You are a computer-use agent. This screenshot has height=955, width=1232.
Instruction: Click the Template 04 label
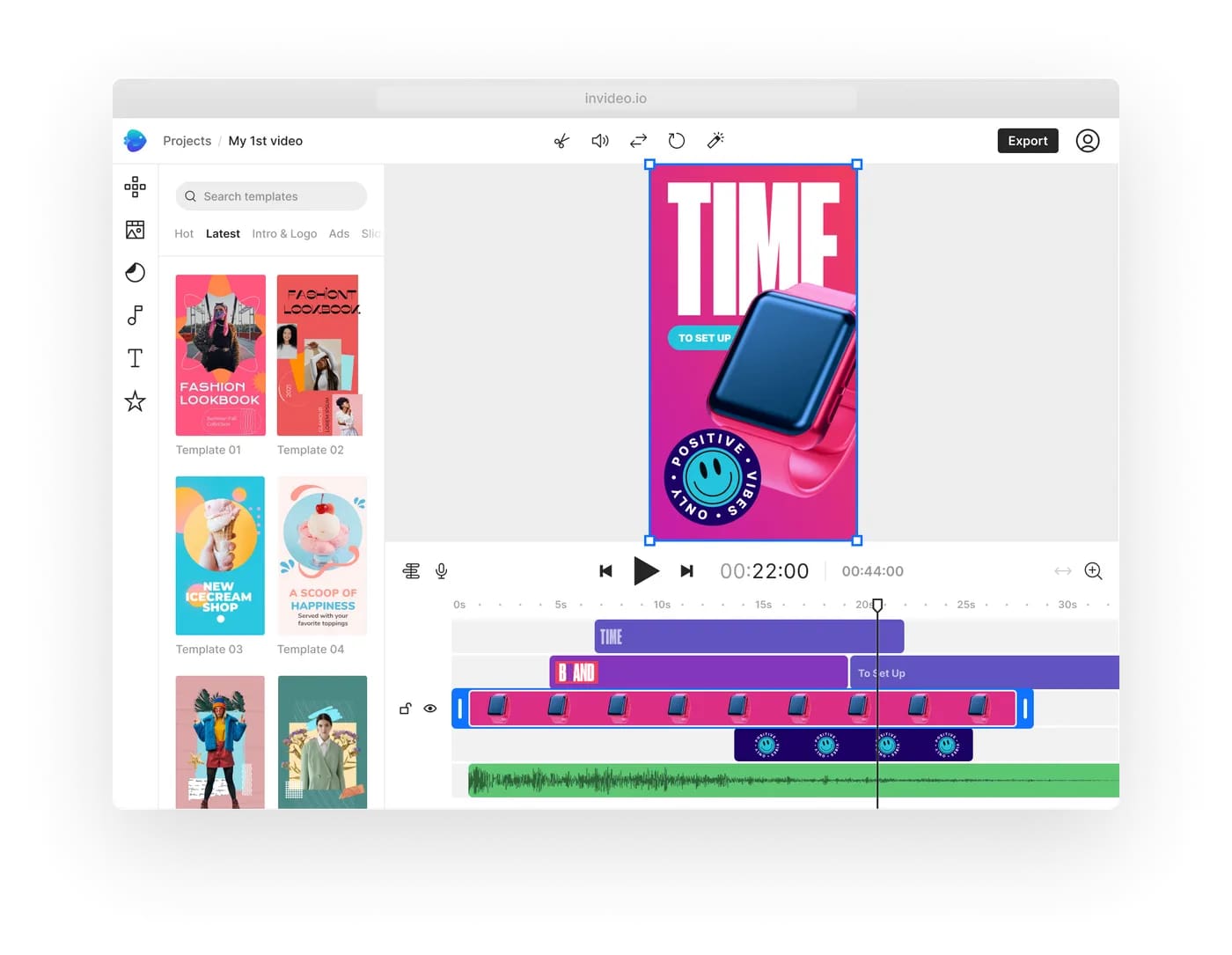click(x=311, y=650)
